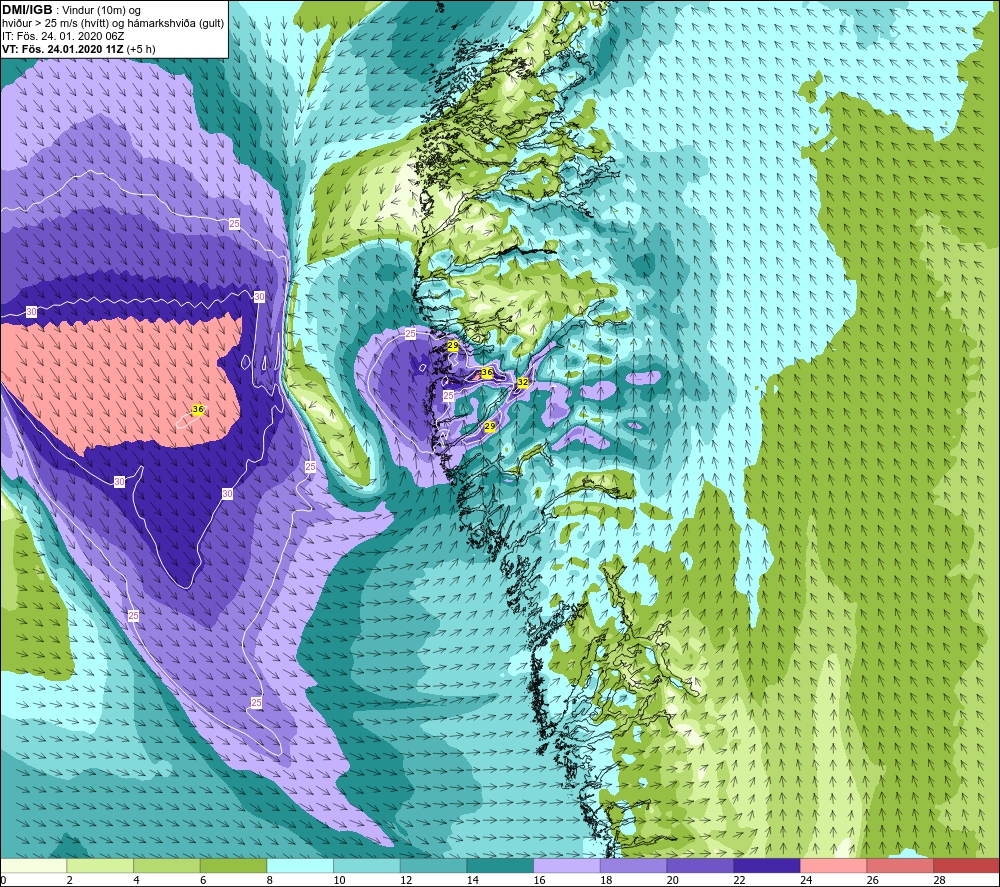Click the legend scale number 24

point(806,880)
